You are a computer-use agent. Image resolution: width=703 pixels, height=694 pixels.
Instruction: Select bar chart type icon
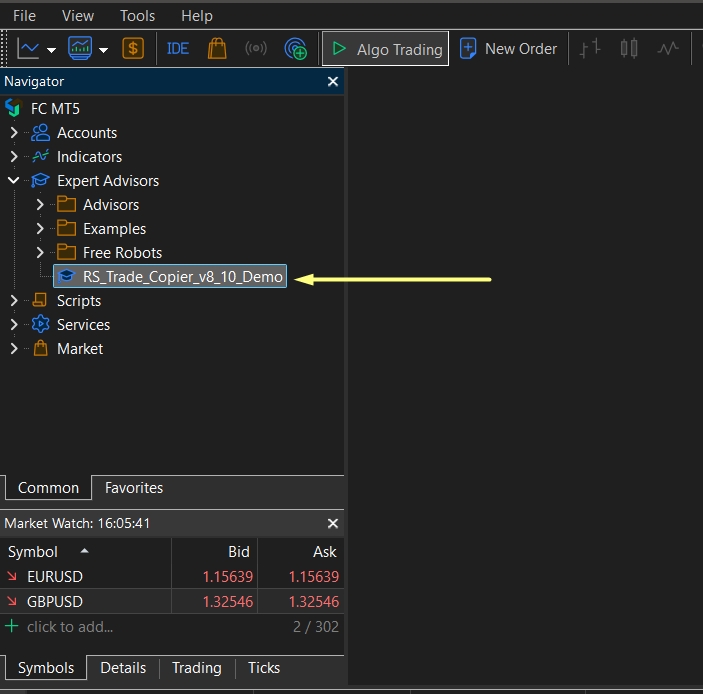coord(590,48)
